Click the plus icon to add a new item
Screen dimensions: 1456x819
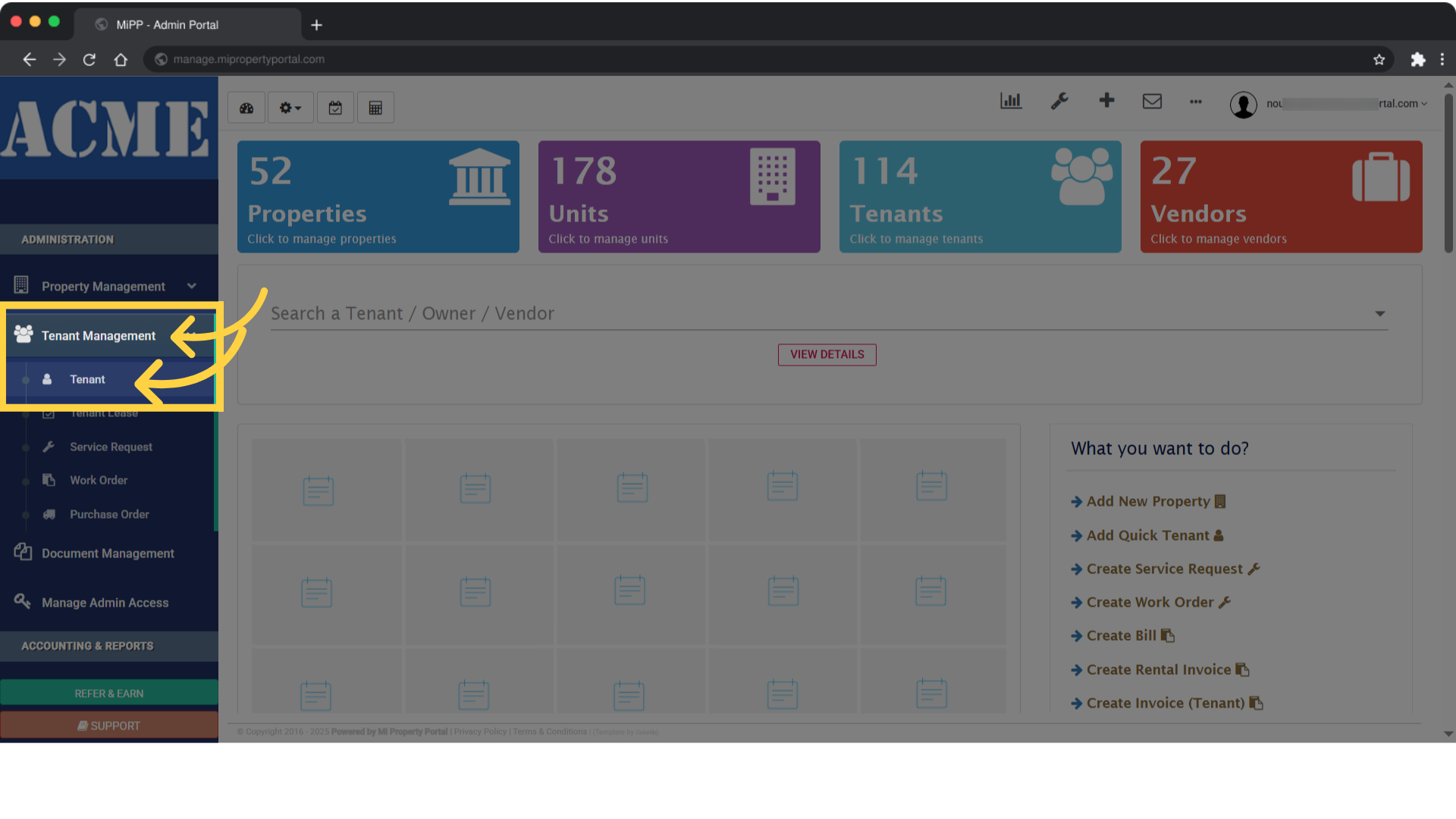1106,100
